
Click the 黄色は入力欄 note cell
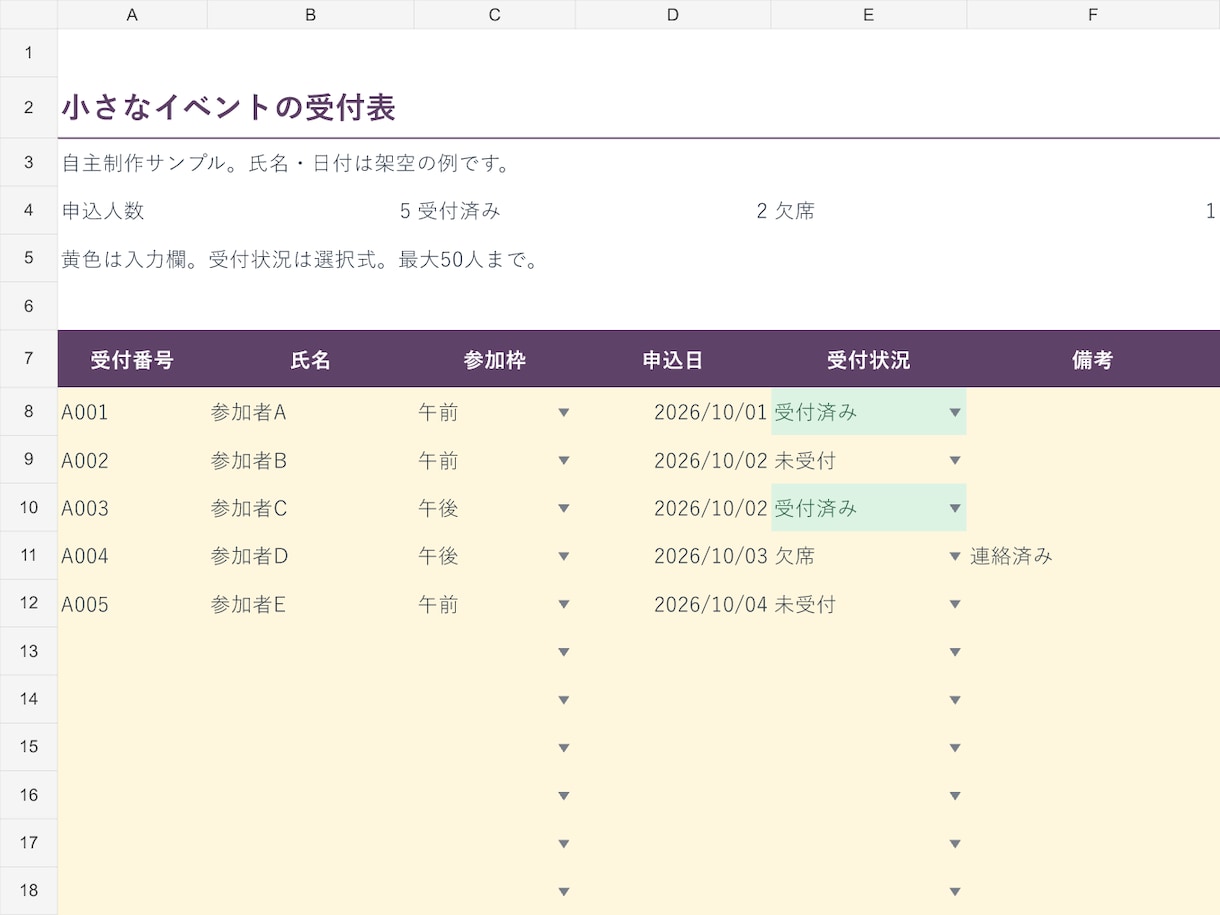[x=300, y=261]
